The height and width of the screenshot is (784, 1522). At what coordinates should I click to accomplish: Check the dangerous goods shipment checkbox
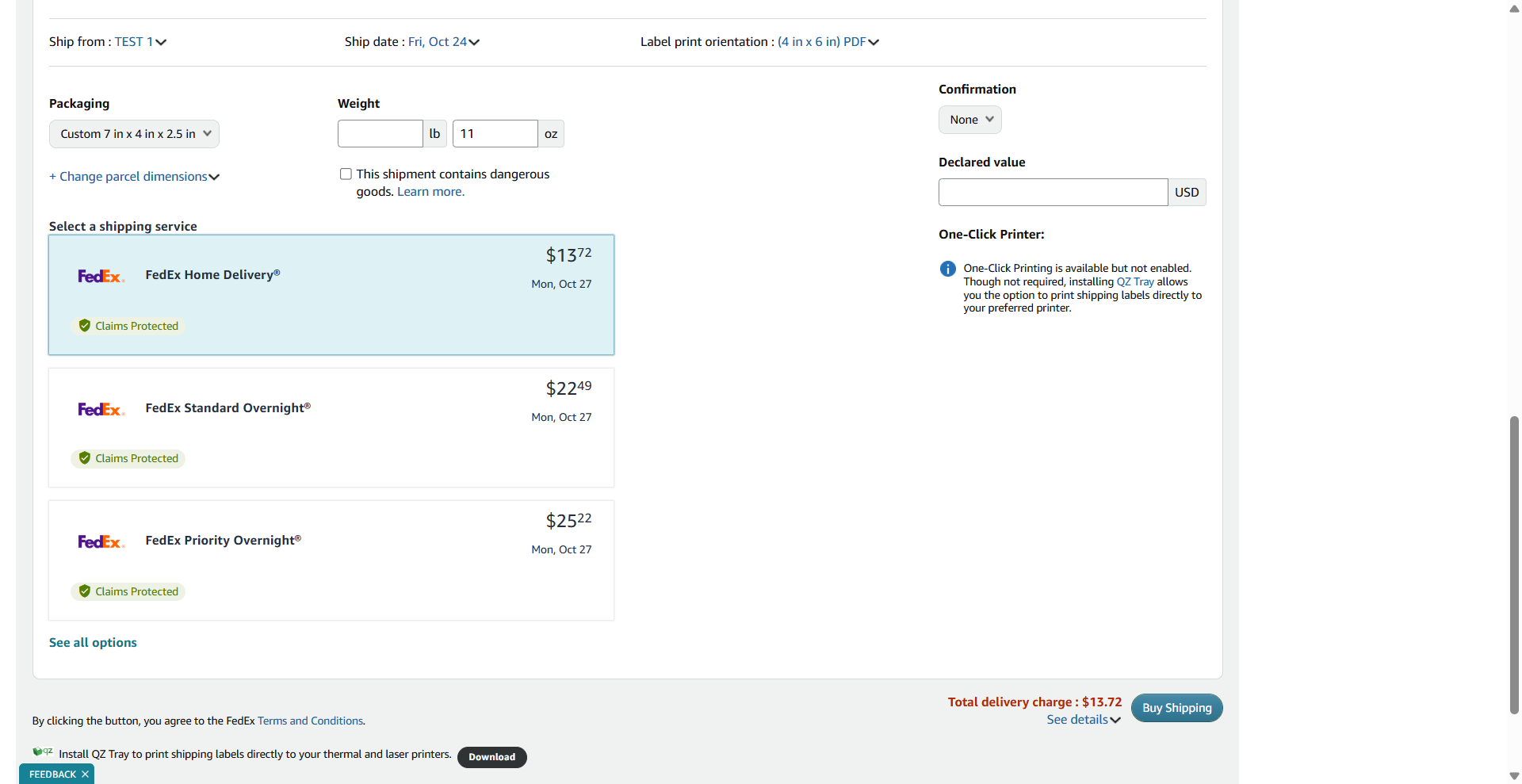[346, 174]
